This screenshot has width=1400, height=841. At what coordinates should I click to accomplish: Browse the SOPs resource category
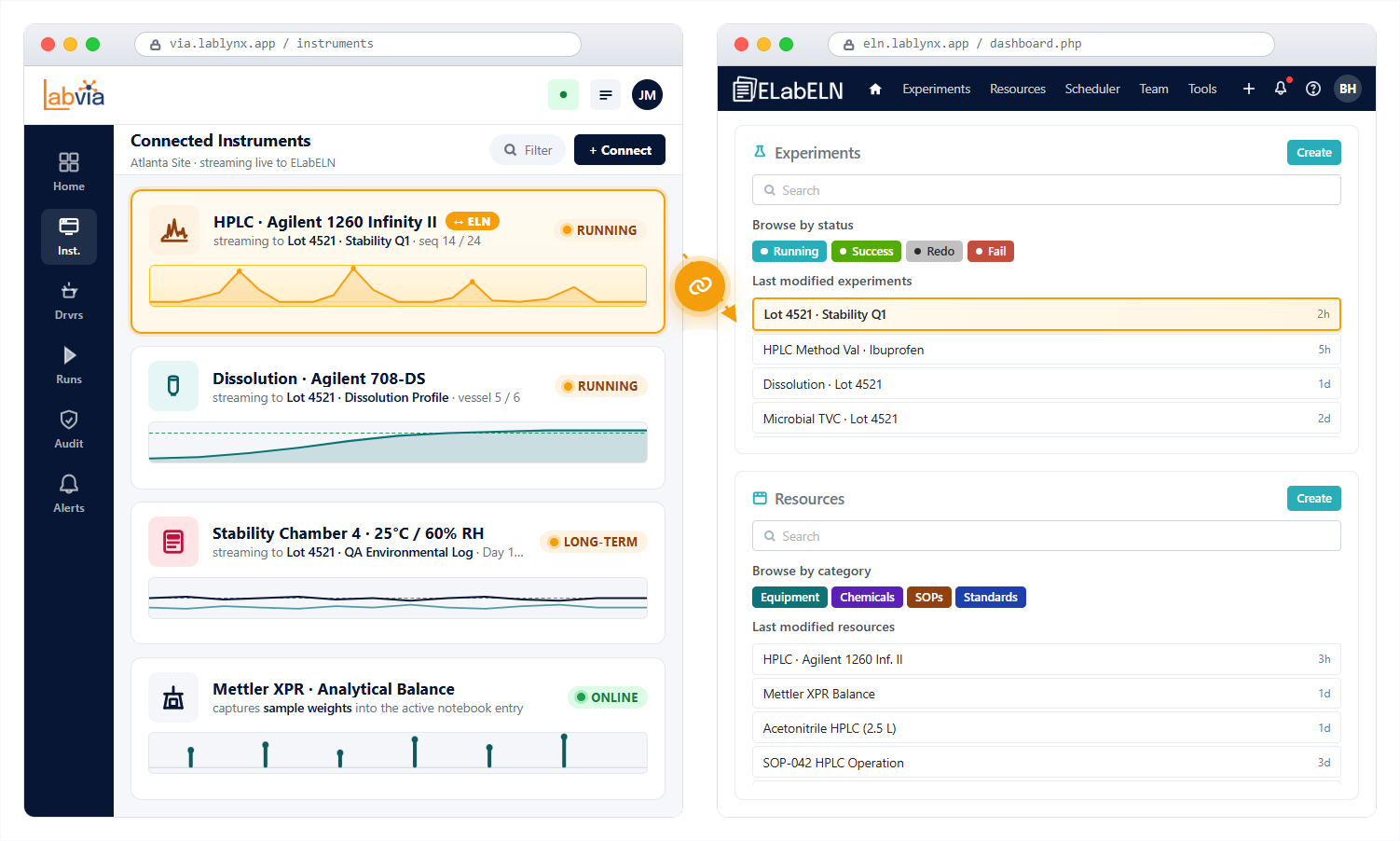[929, 597]
